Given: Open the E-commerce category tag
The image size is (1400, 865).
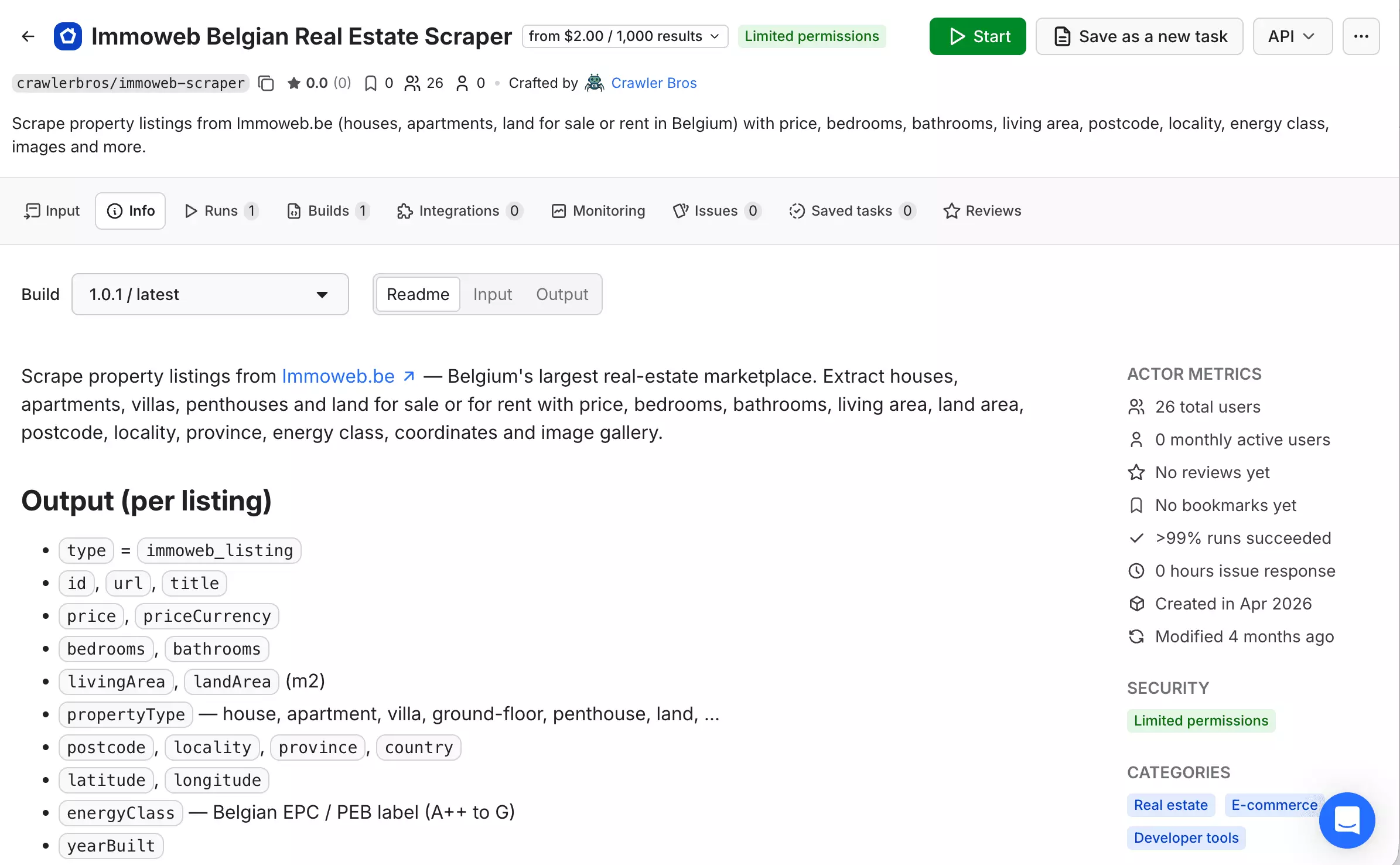Looking at the screenshot, I should point(1274,805).
